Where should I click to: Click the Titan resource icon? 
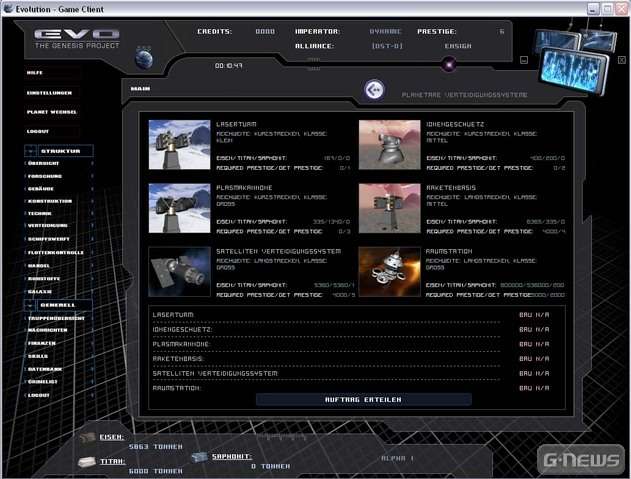(x=87, y=462)
